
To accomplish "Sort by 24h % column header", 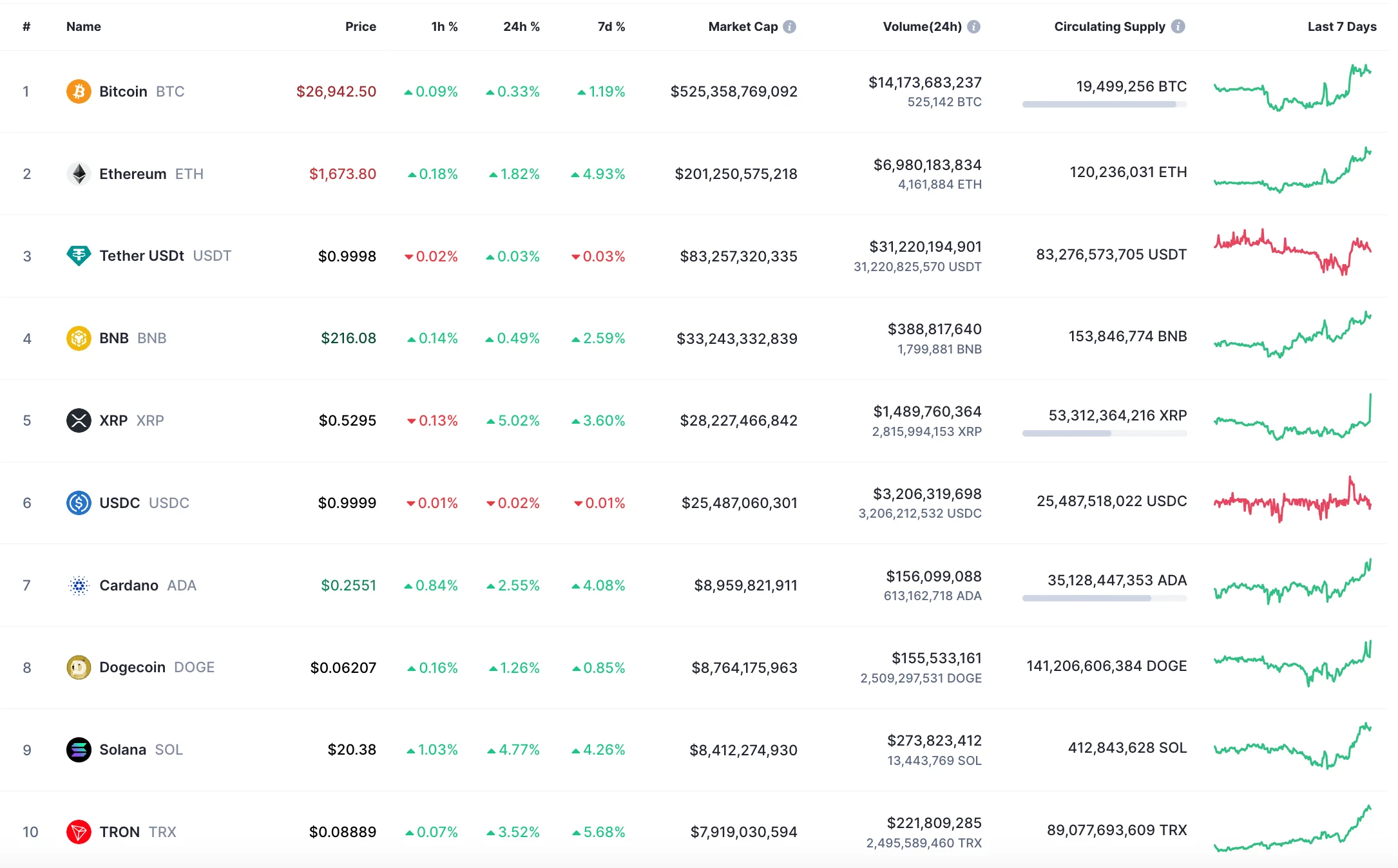I will point(521,26).
